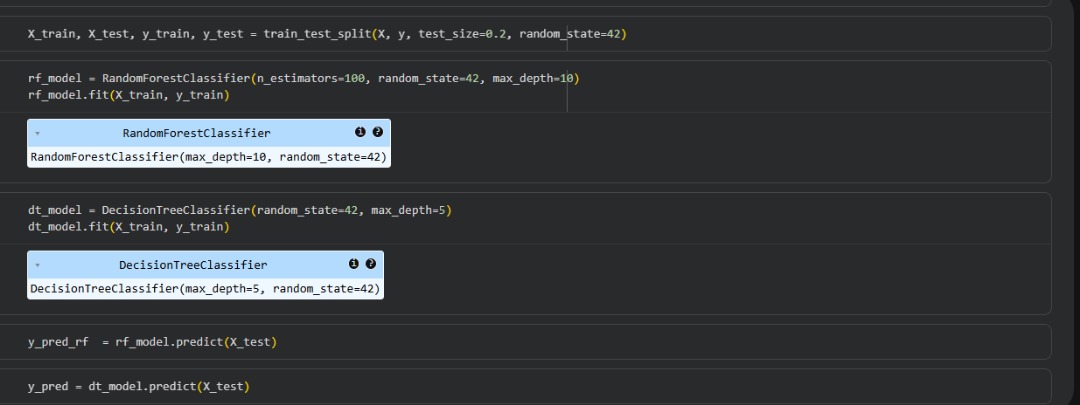Click DecisionTreeClassifier fitted info 'i' icon
This screenshot has width=1080, height=405.
353,264
